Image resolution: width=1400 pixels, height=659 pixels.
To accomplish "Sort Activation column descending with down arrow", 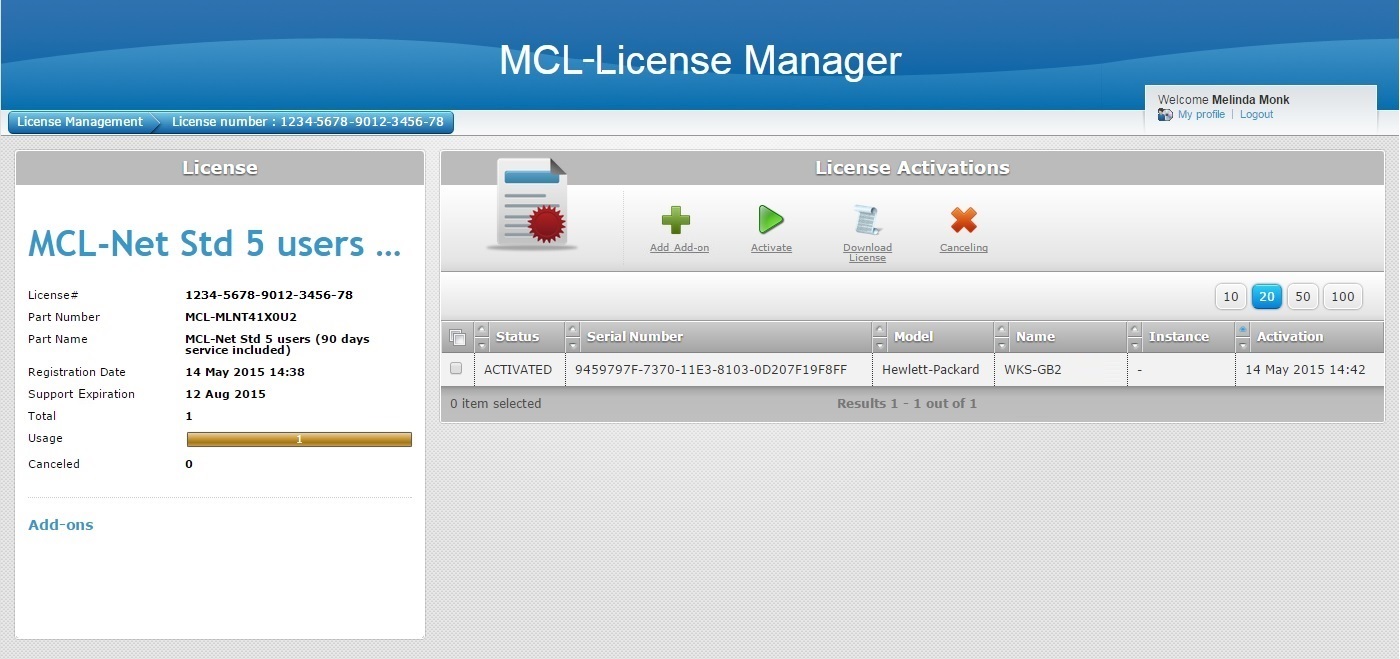I will tap(1243, 345).
